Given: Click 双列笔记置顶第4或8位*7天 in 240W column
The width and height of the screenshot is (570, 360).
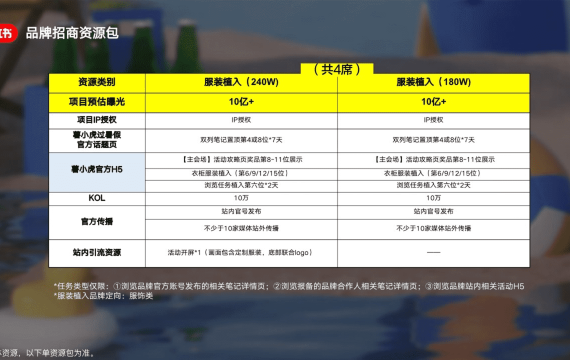Looking at the screenshot, I should click(x=241, y=140).
